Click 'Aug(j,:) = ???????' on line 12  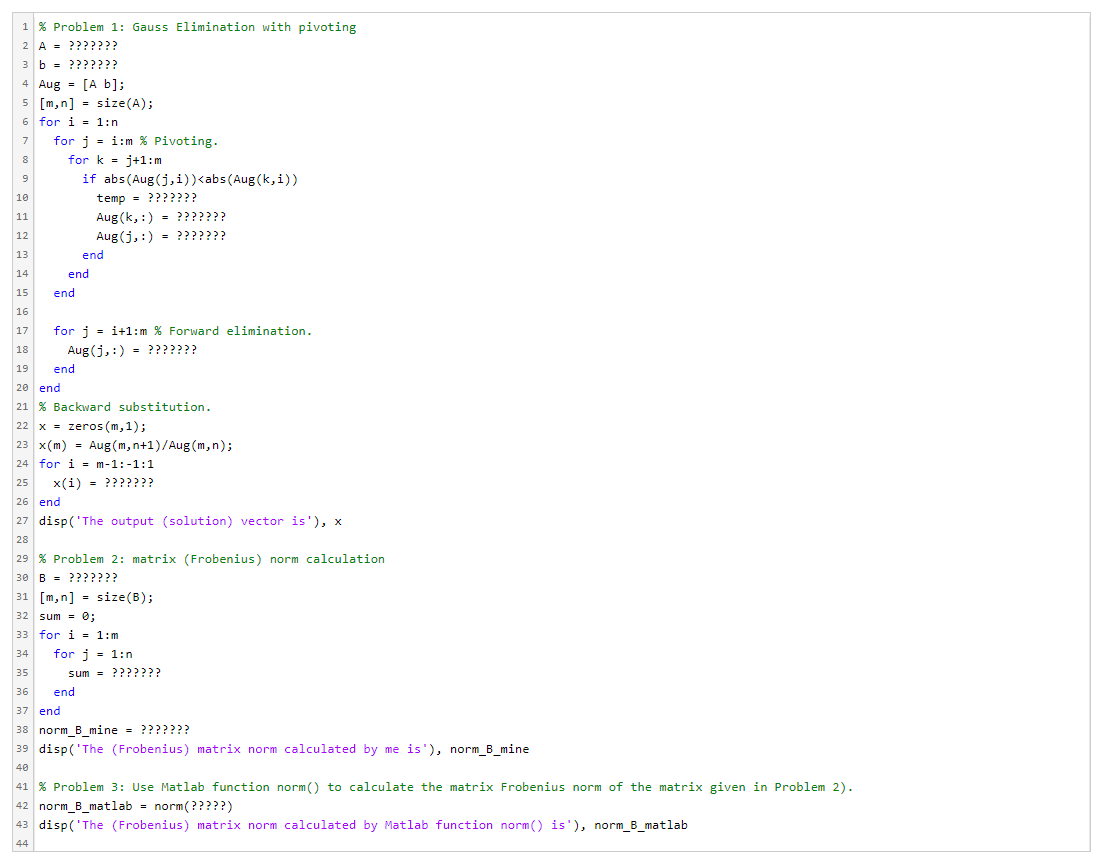[x=161, y=236]
